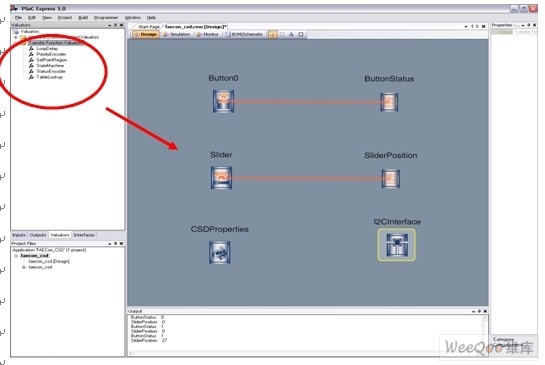Viewport: 545px width, 365px height.
Task: Toggle auto-hide pin on Project Files panel
Action: click(116, 243)
